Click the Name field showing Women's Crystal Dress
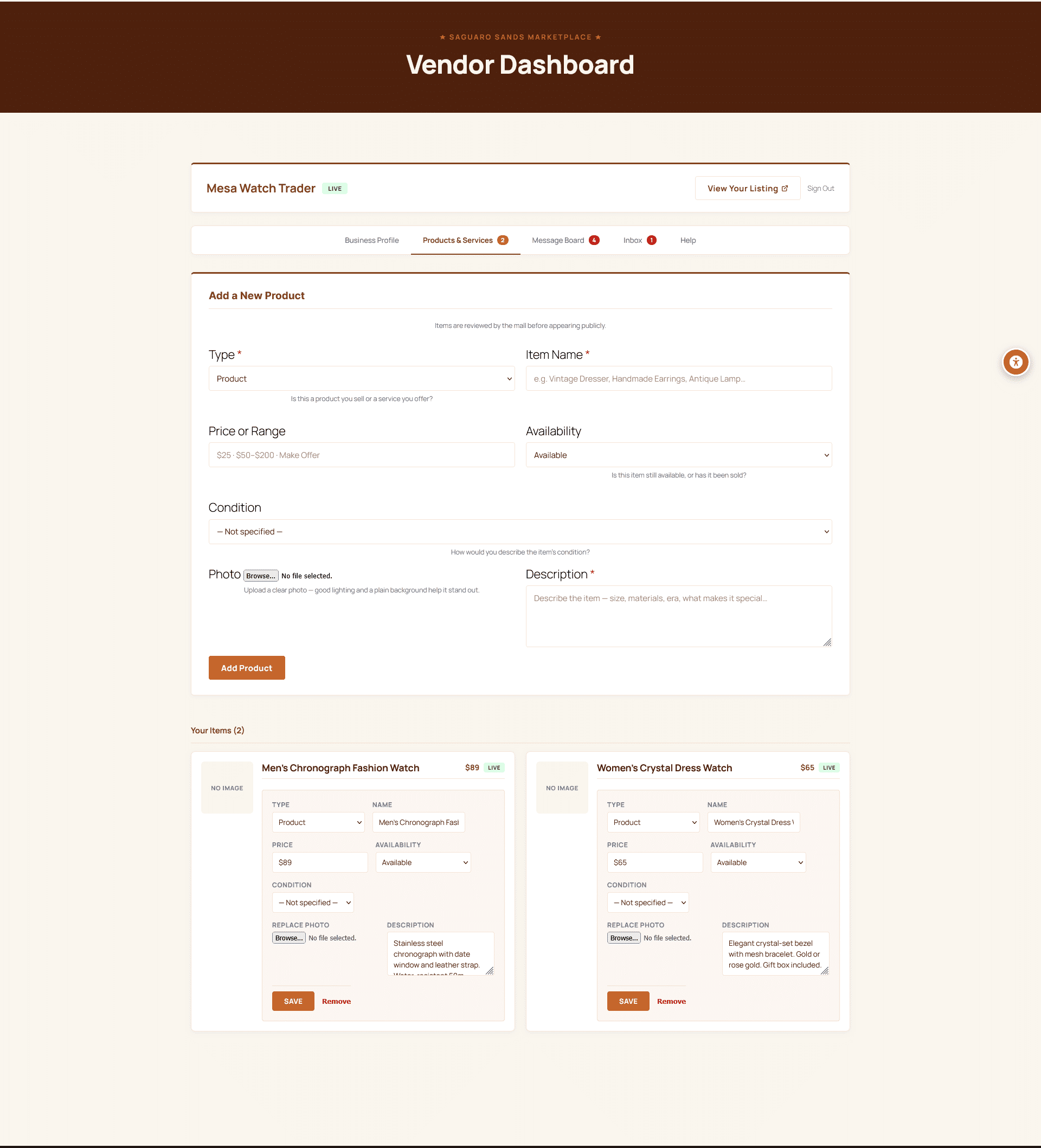Screen dimensions: 1041x1148 (x=754, y=822)
